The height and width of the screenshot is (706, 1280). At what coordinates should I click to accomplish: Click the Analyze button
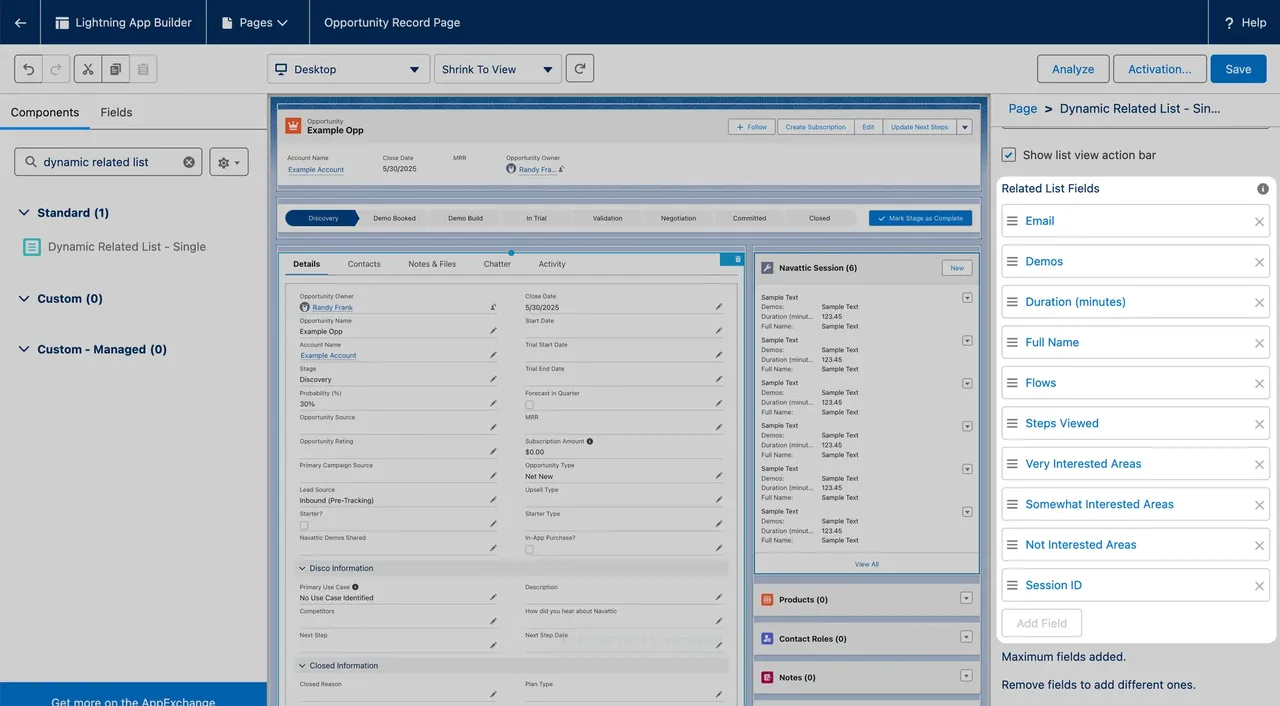click(1073, 69)
